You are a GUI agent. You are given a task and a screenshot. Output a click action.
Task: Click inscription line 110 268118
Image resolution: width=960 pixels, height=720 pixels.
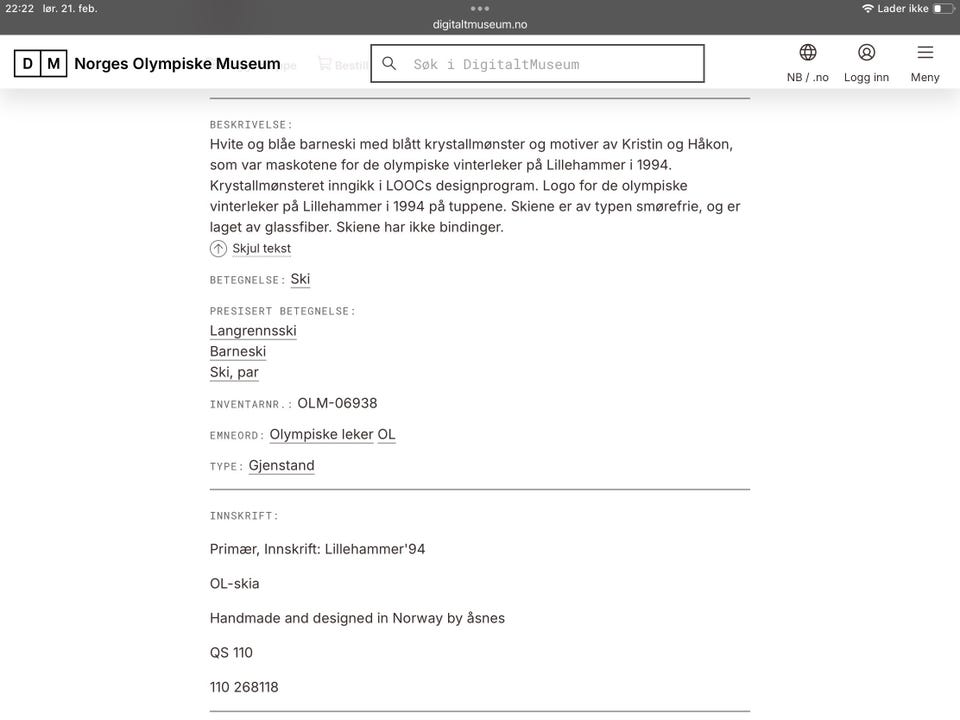[x=244, y=687]
